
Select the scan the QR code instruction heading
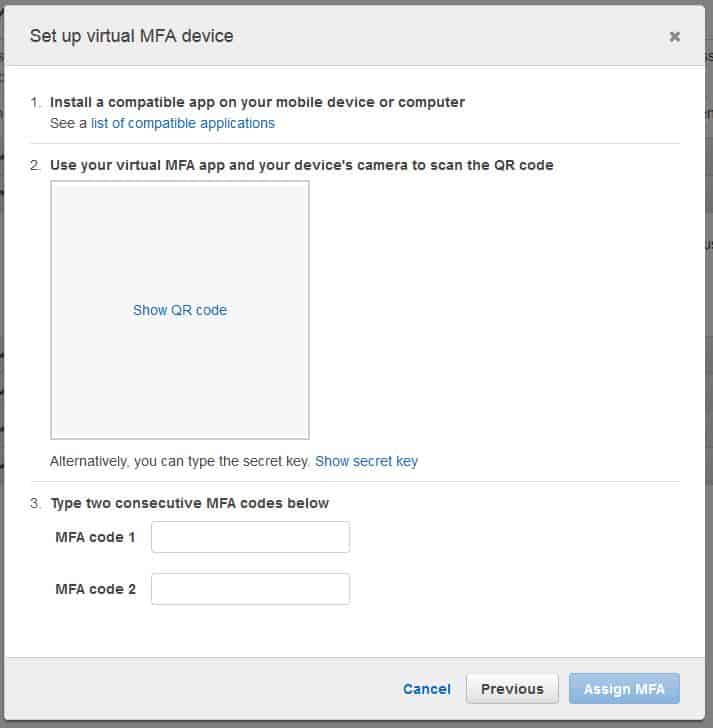pos(302,165)
